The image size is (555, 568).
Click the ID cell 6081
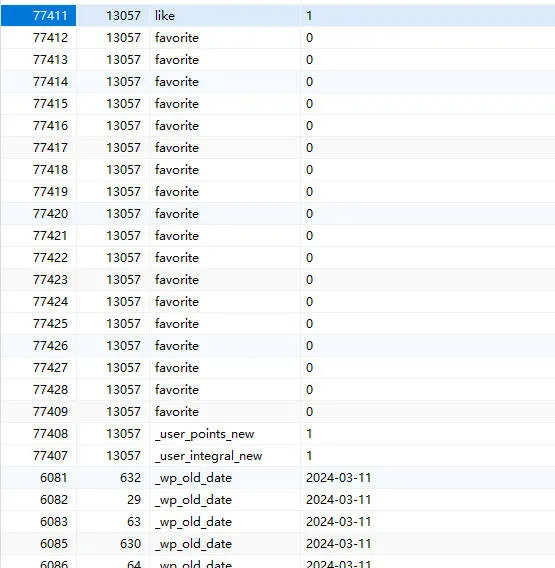[38, 478]
